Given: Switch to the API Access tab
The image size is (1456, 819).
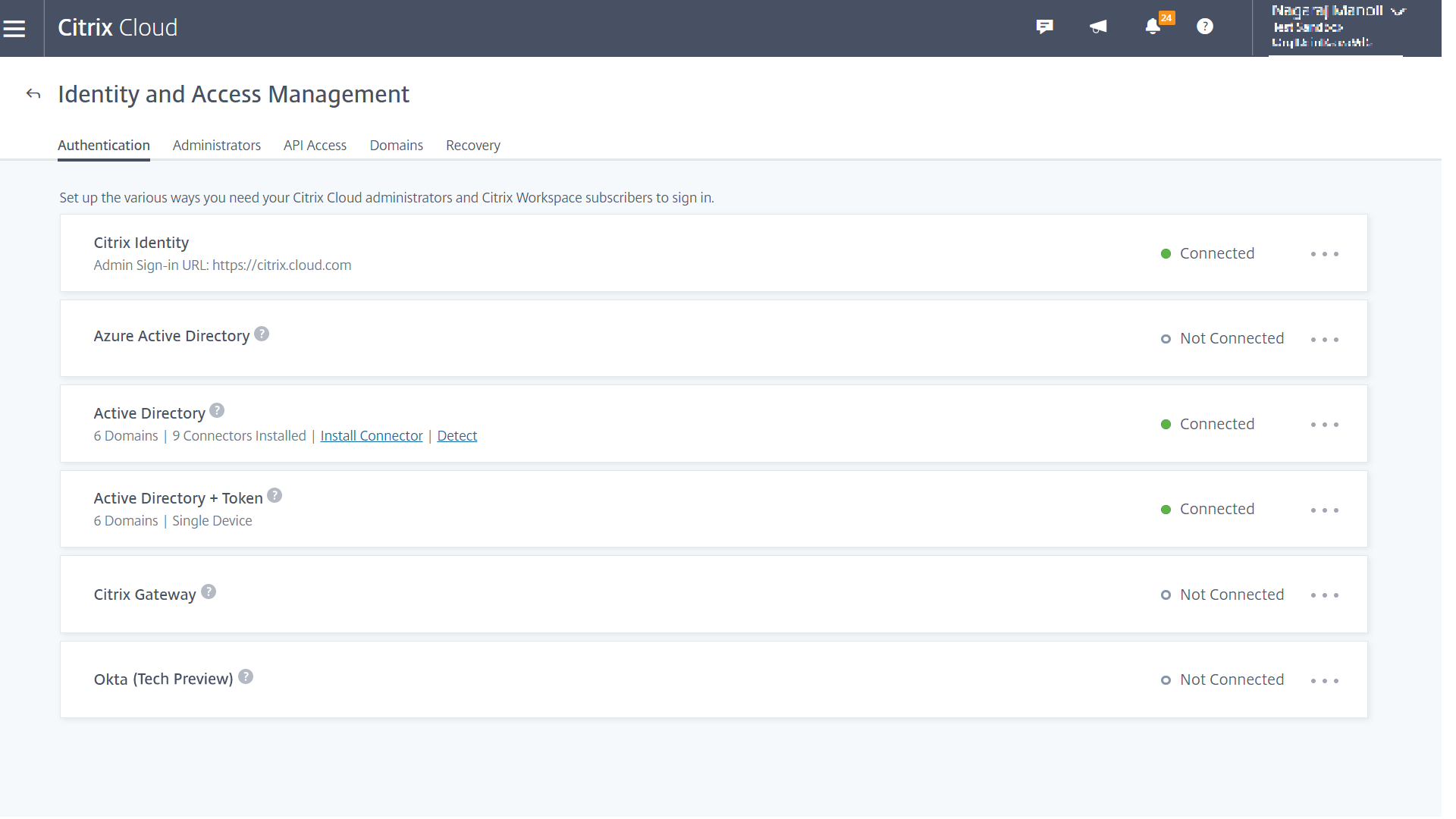Looking at the screenshot, I should point(315,146).
